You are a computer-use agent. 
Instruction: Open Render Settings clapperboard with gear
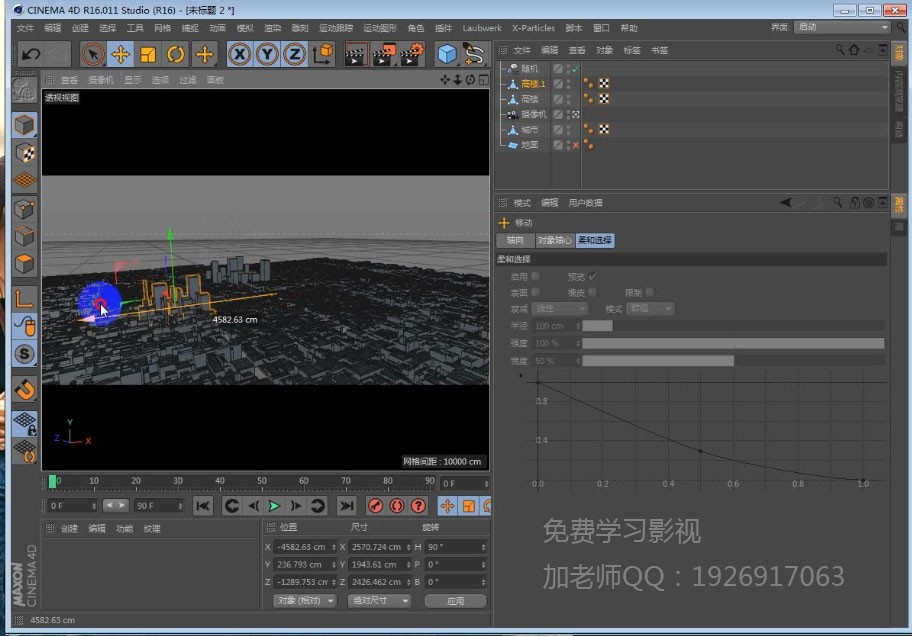pyautogui.click(x=412, y=55)
